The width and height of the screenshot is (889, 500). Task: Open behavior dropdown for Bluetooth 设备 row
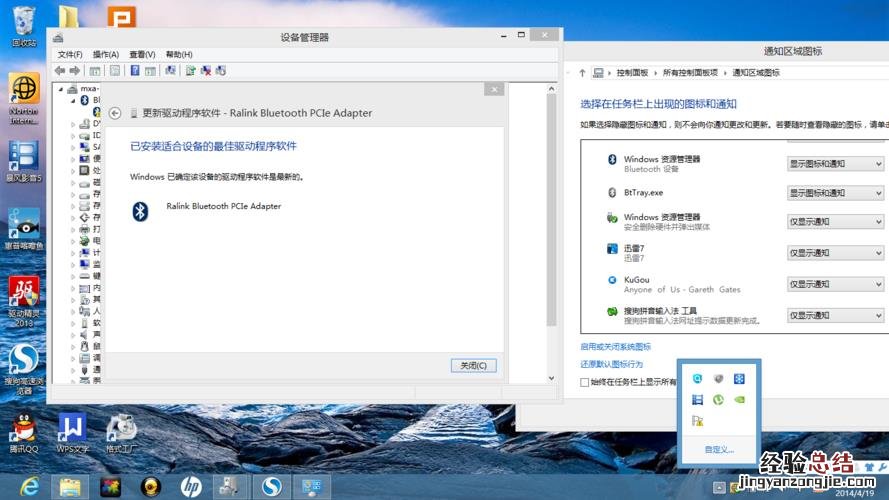[x=835, y=164]
